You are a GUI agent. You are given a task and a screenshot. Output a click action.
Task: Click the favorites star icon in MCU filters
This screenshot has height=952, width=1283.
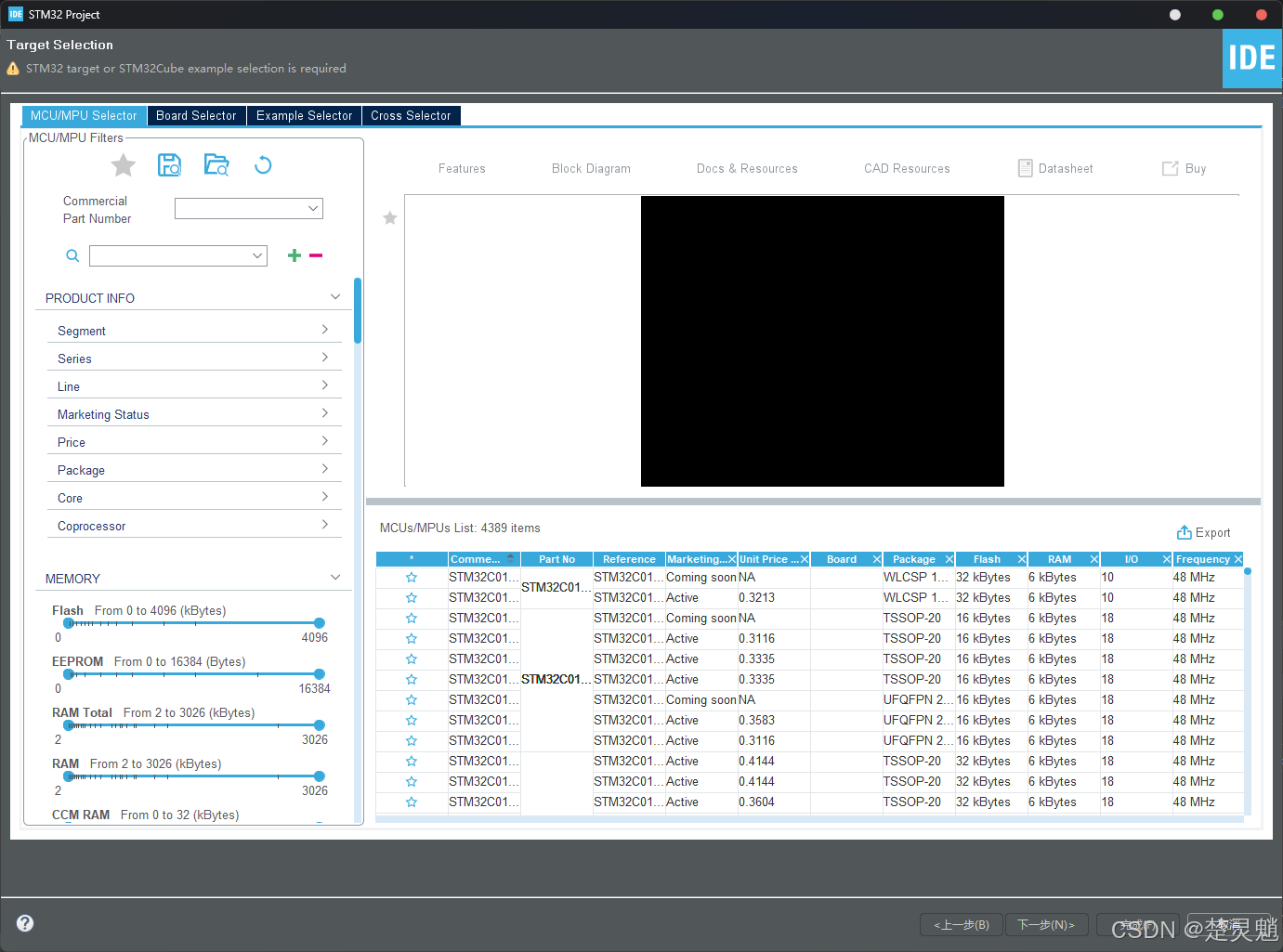point(124,165)
